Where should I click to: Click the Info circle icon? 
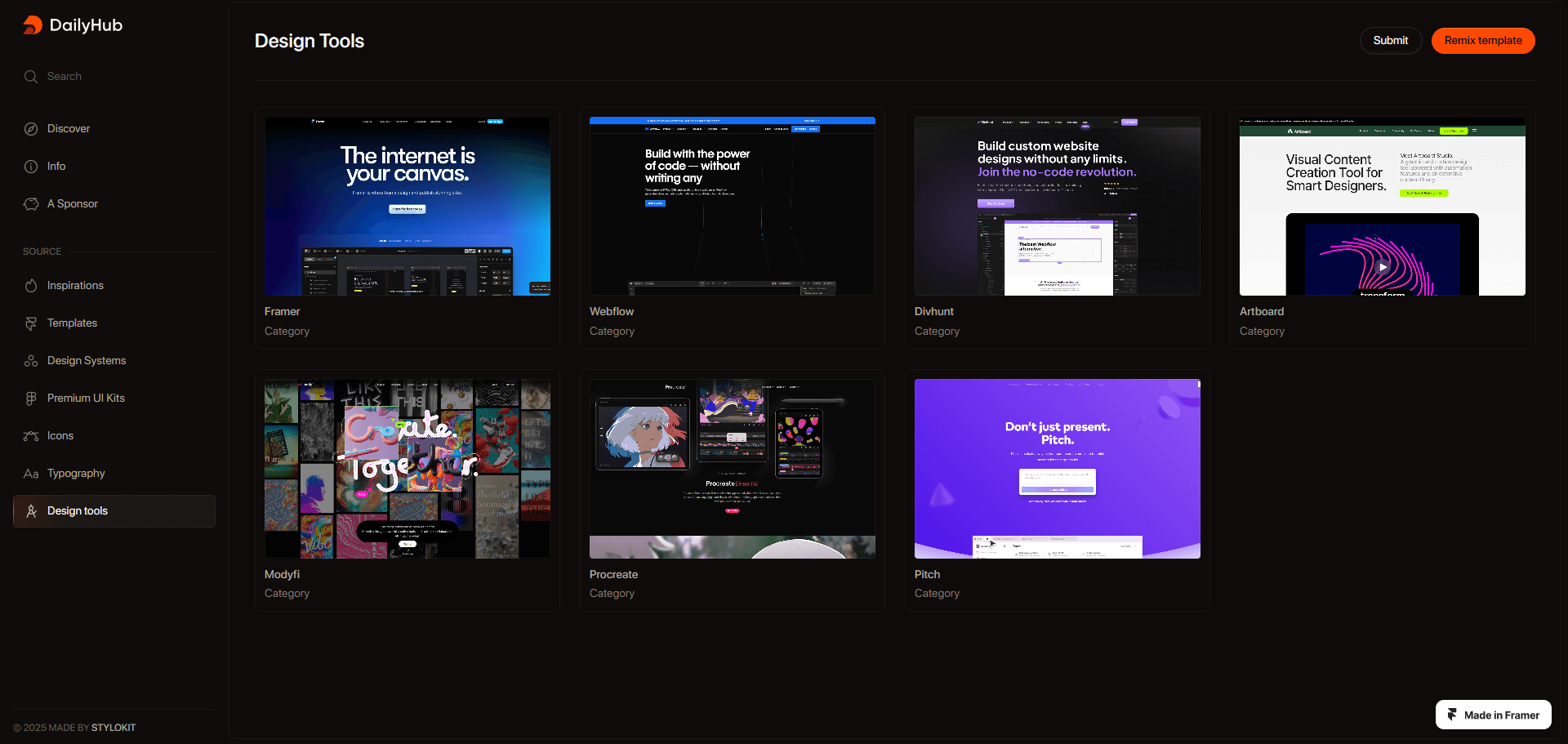(x=31, y=167)
